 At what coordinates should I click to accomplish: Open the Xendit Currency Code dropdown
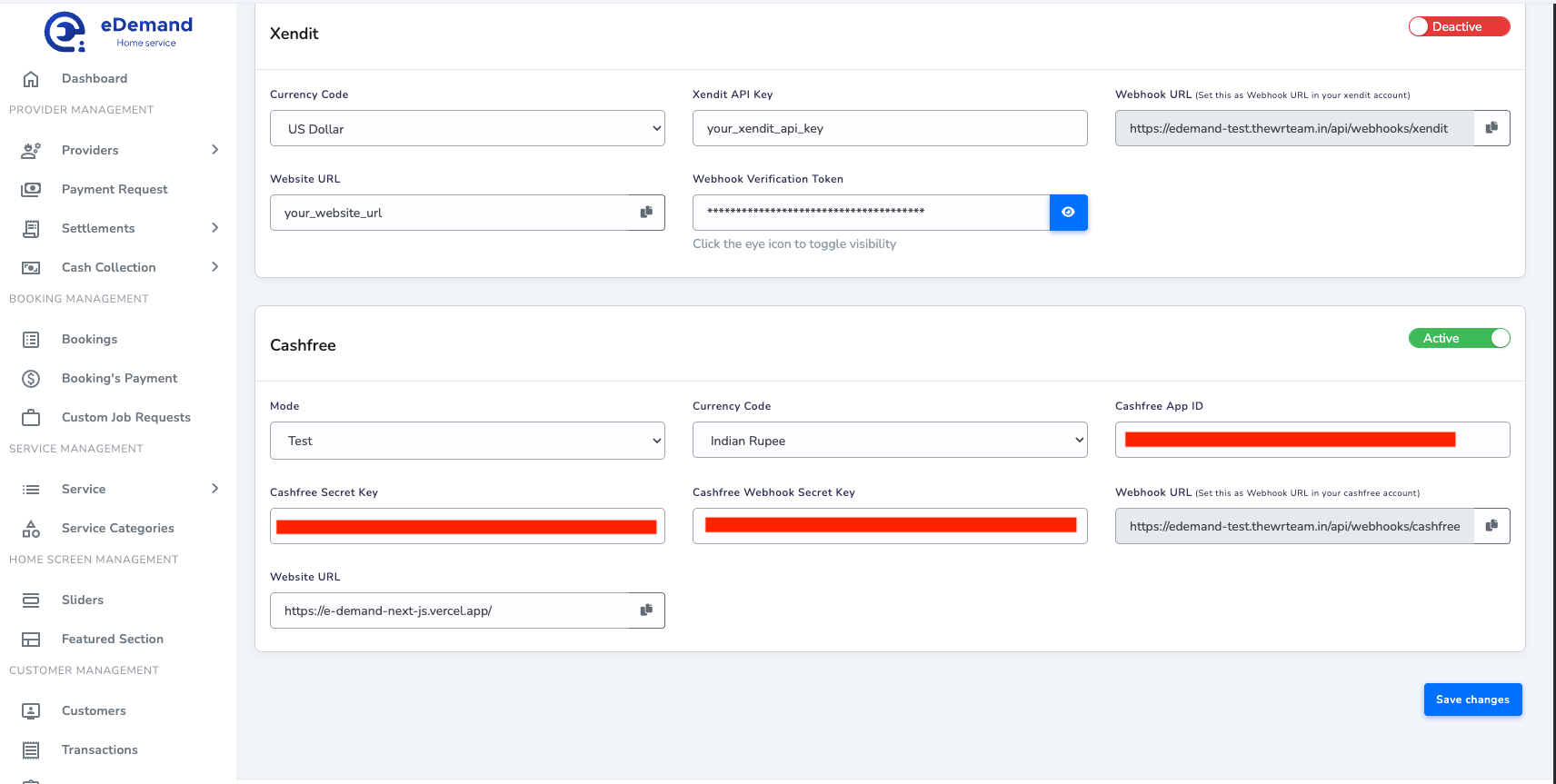467,129
